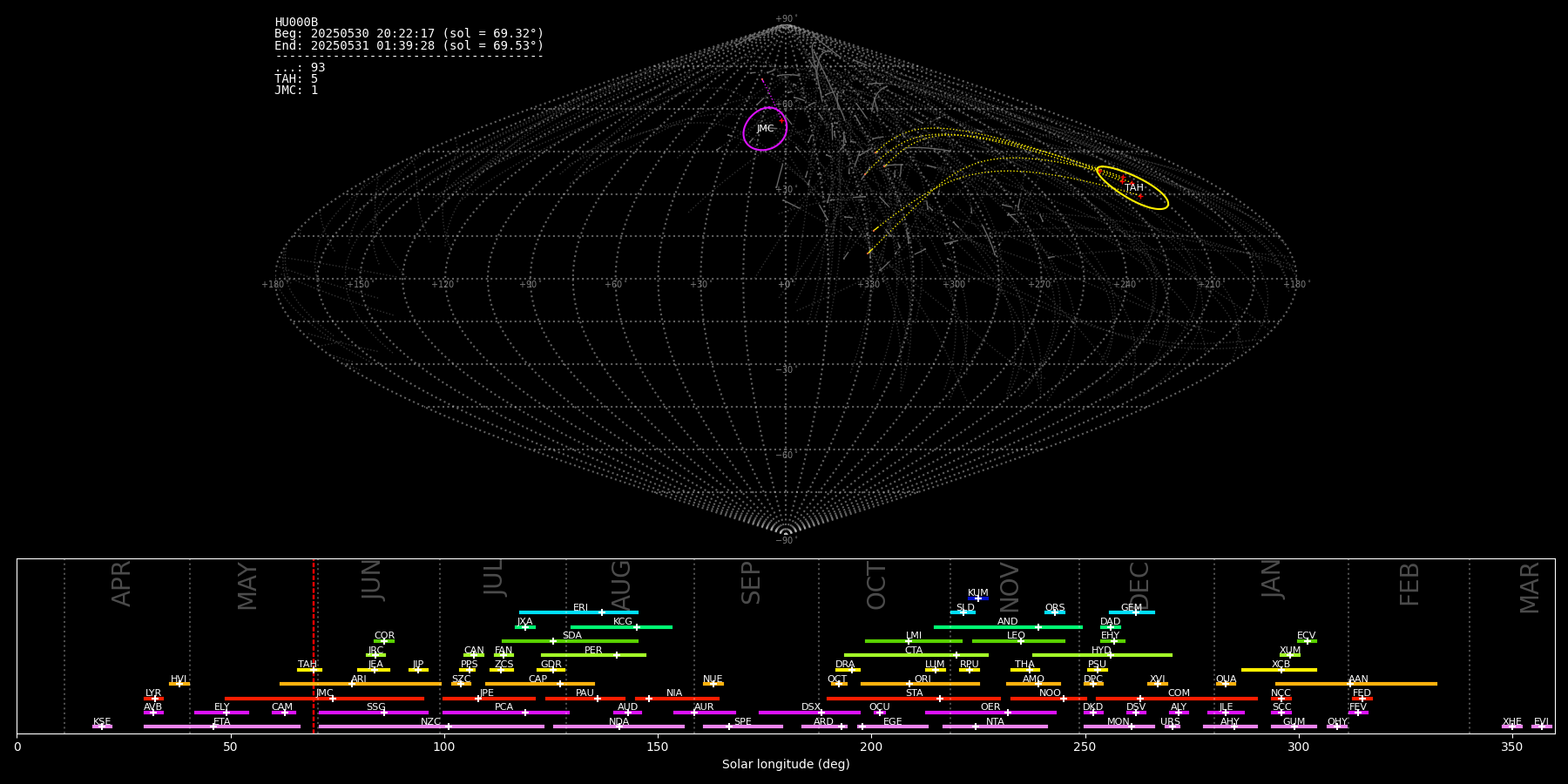
Task: Click the HU000B station title text
Action: point(296,23)
